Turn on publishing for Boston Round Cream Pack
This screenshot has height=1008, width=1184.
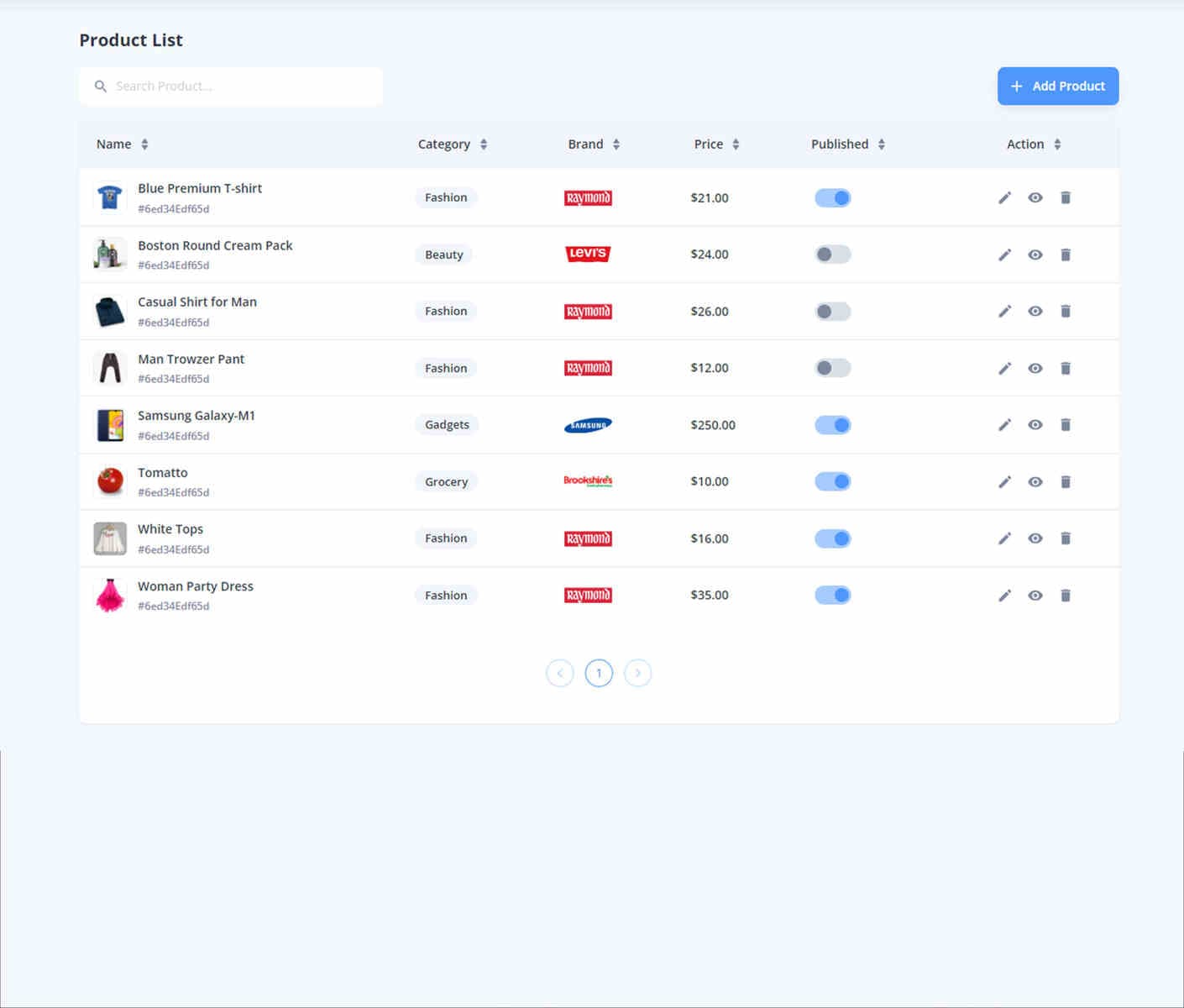point(832,254)
